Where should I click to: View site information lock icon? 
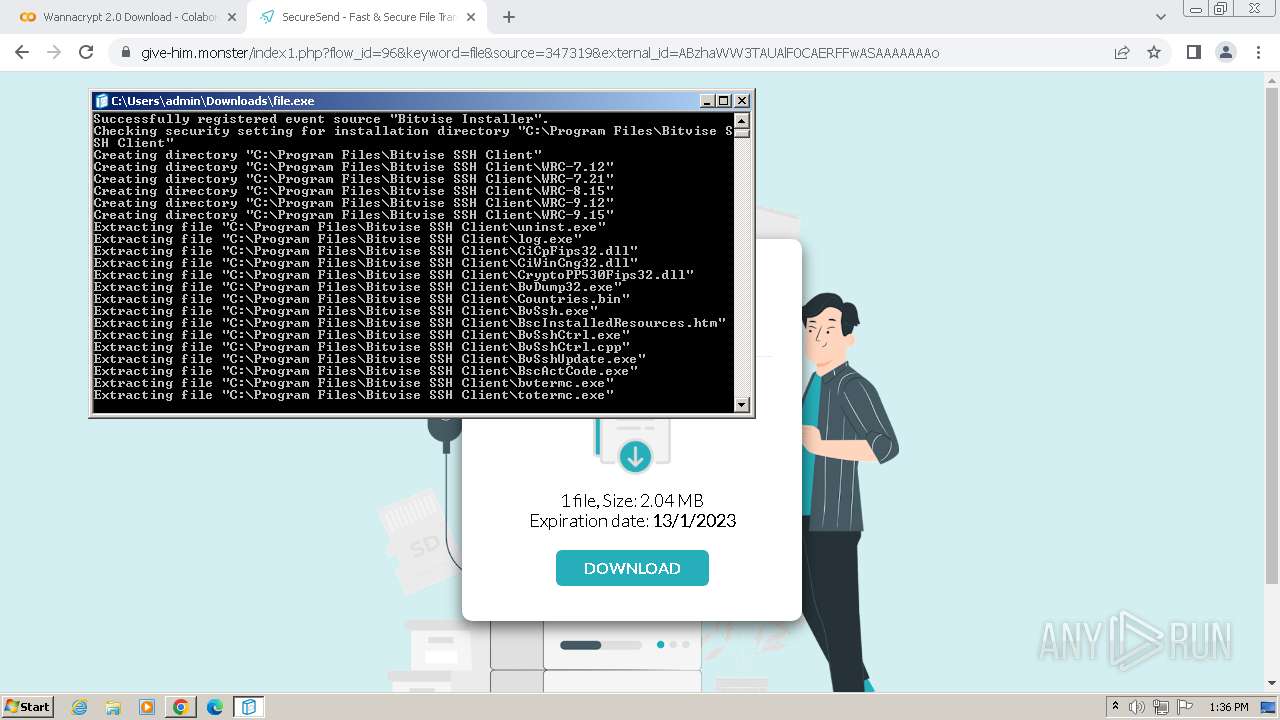pos(125,53)
